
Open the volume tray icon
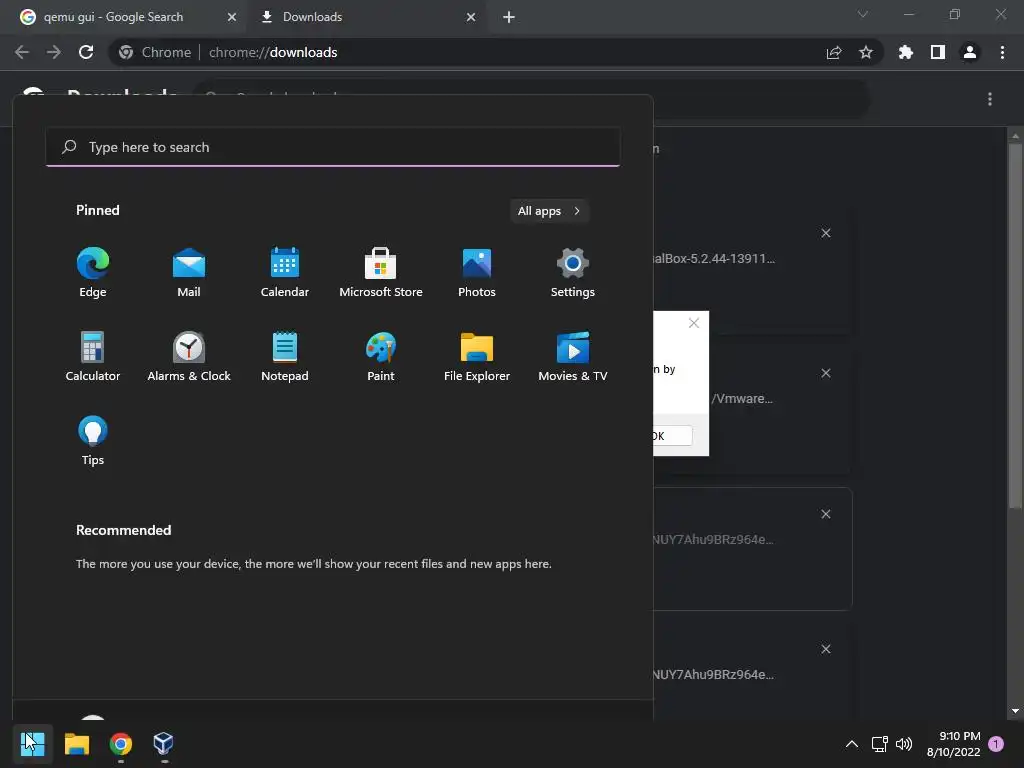904,743
